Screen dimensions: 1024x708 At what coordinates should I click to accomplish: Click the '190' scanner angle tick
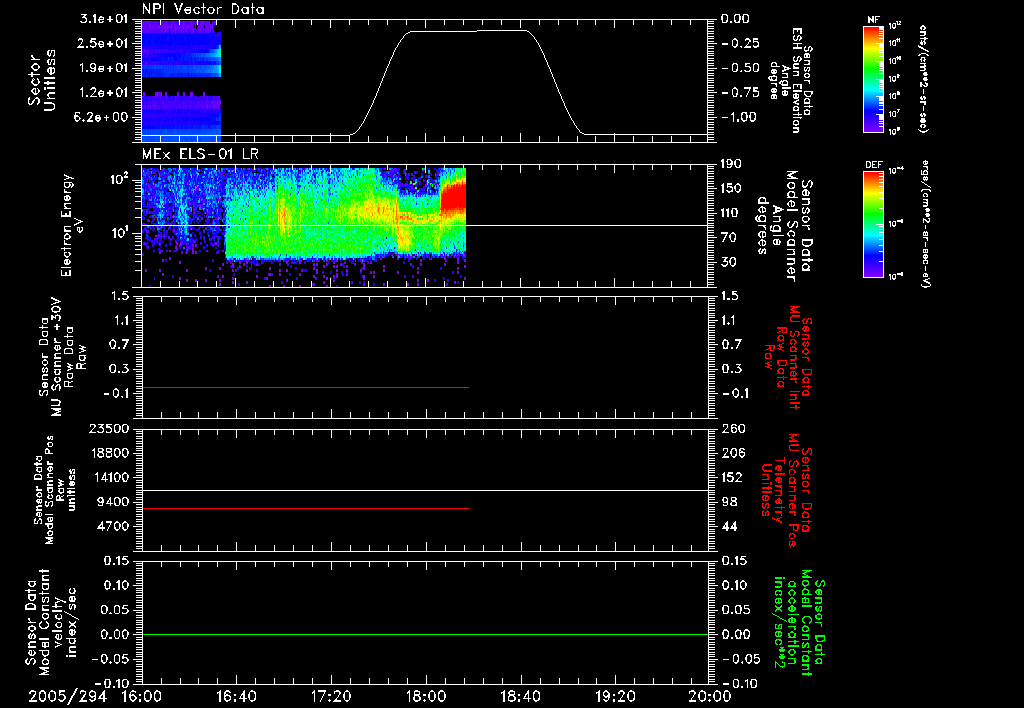click(x=731, y=164)
